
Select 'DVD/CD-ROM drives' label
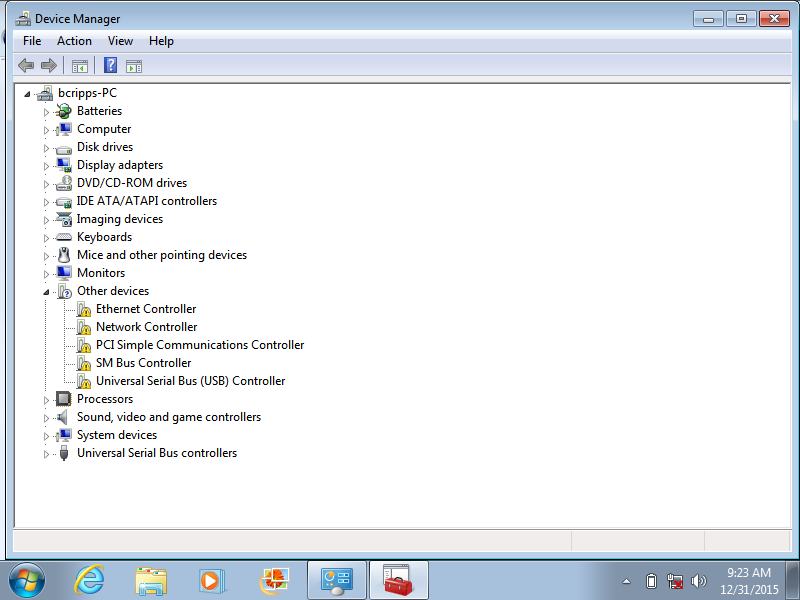(132, 183)
